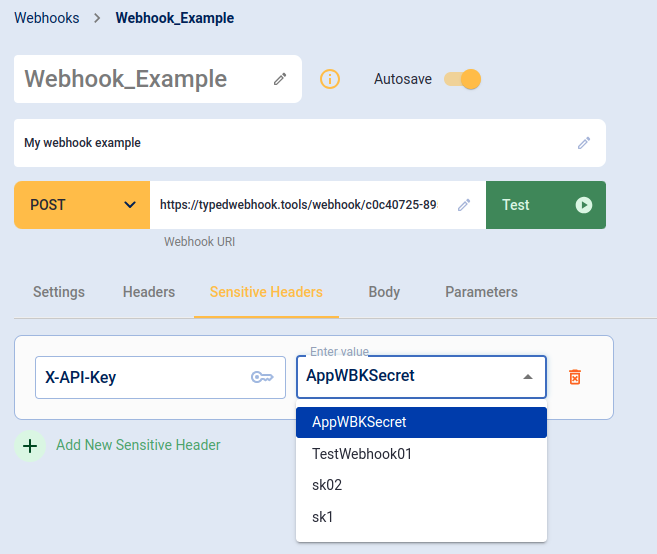
Task: Switch to the Headers tab
Action: tap(149, 292)
